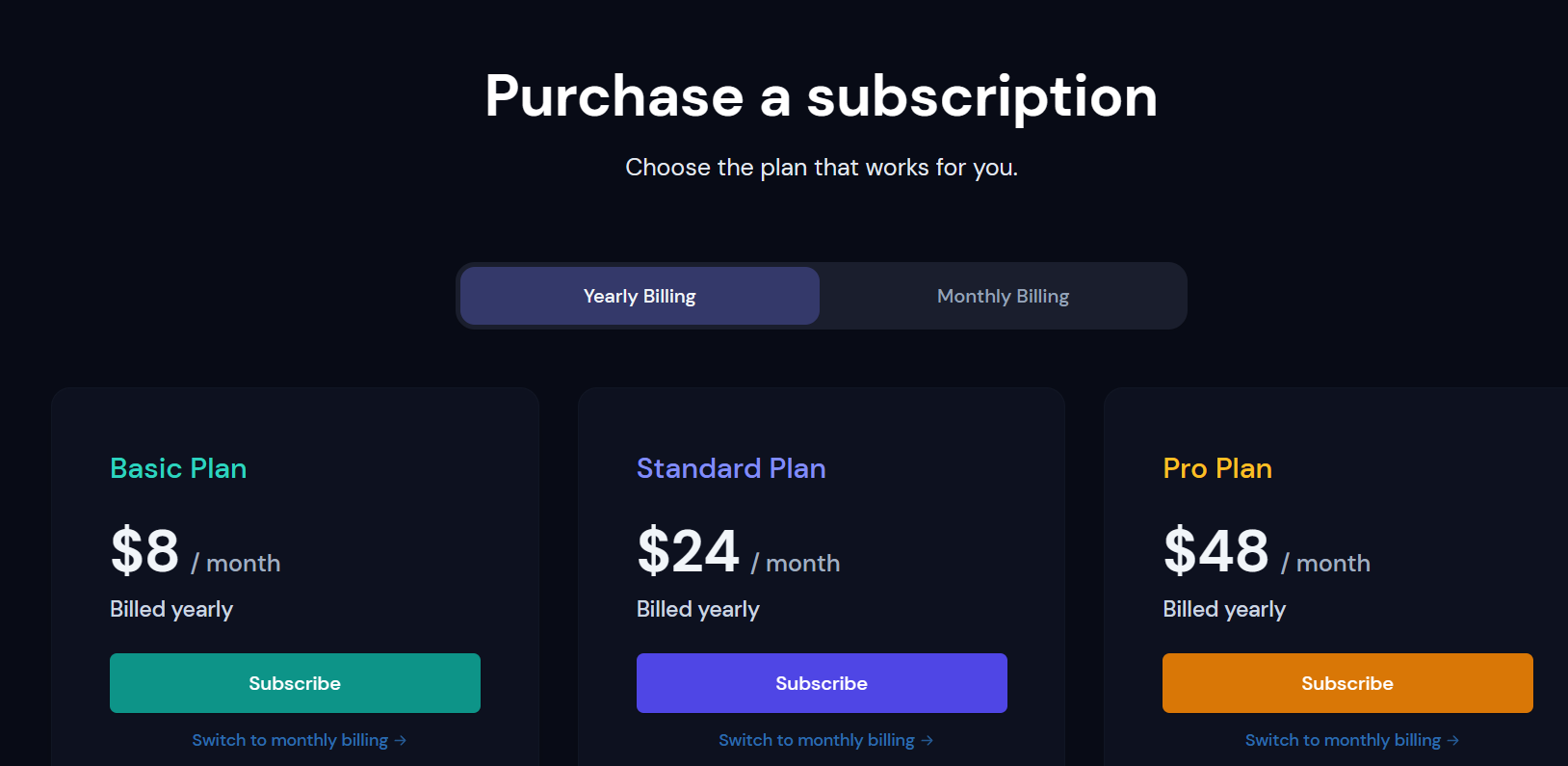Switch to the Monthly Billing option
This screenshot has height=766, width=1568.
1003,296
